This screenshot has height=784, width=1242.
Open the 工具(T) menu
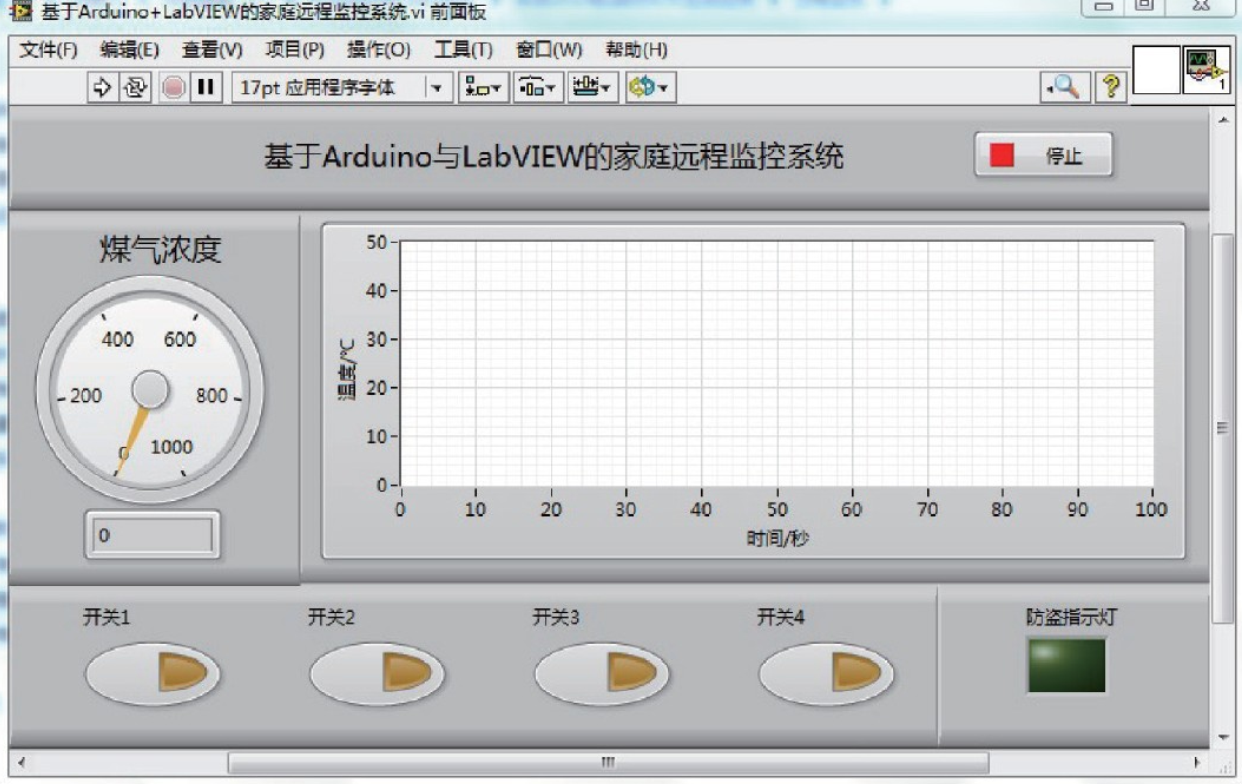click(x=463, y=49)
